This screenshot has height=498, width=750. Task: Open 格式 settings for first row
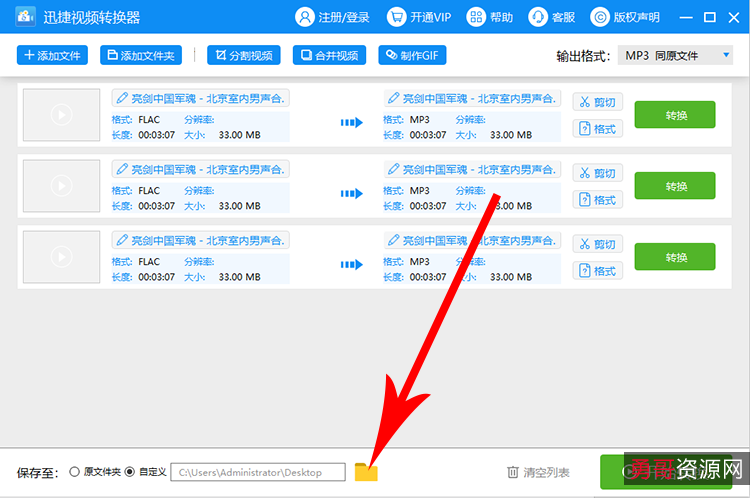click(x=597, y=129)
